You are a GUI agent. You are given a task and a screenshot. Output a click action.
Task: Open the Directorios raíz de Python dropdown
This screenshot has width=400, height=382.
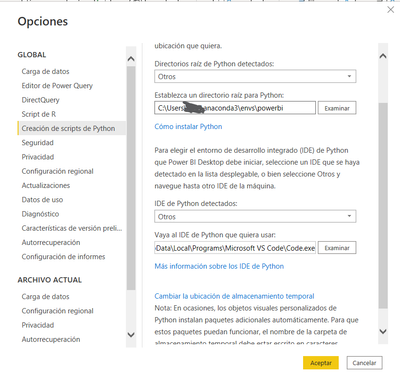coord(255,76)
